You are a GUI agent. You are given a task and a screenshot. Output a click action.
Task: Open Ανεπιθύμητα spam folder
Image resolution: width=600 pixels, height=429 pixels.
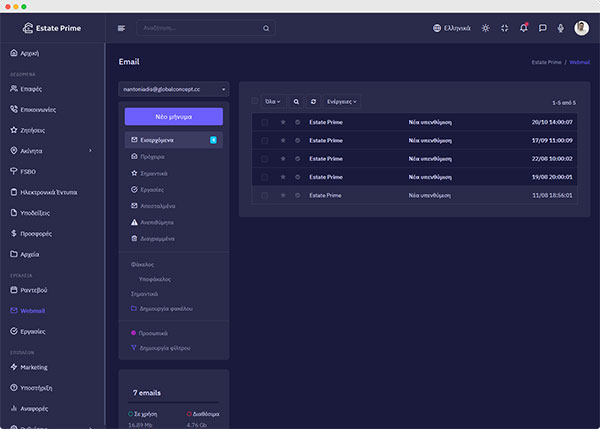[152, 222]
